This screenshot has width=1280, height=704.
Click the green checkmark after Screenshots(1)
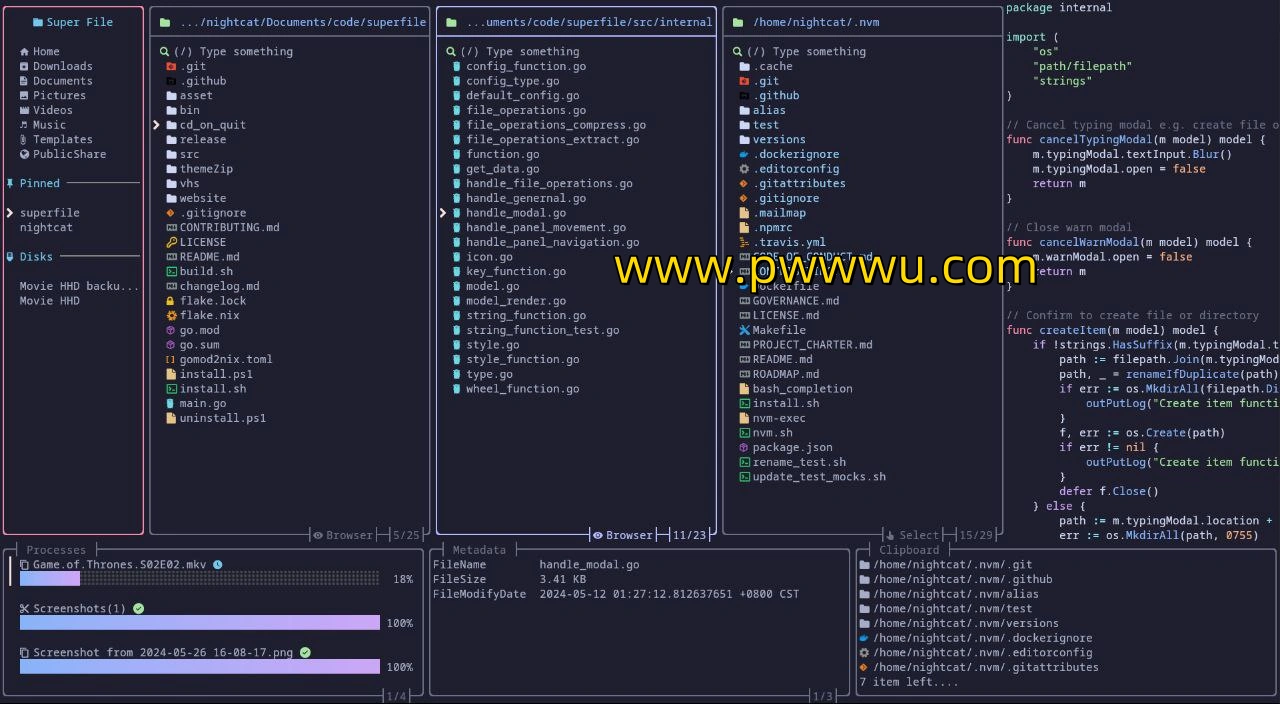pos(138,609)
